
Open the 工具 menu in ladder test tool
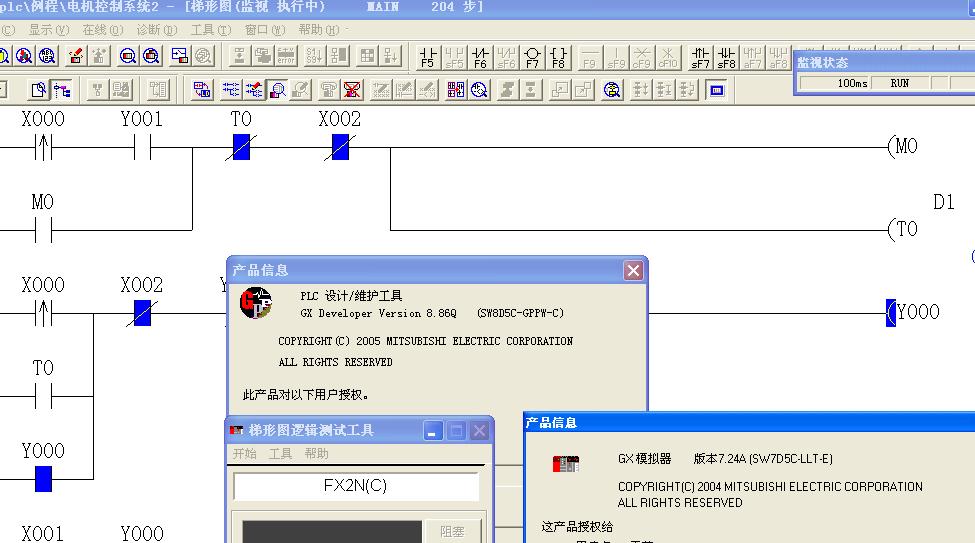click(281, 453)
